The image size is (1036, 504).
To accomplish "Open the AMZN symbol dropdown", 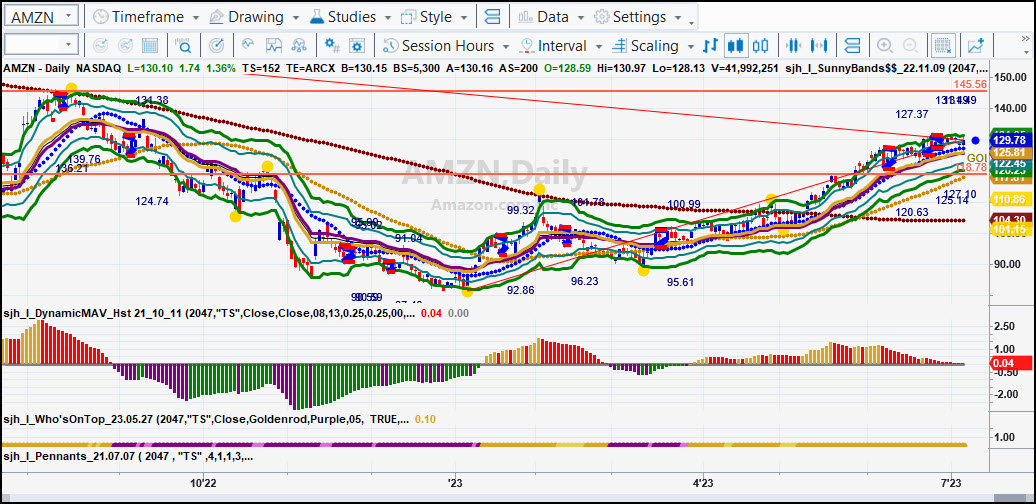I will 69,16.
